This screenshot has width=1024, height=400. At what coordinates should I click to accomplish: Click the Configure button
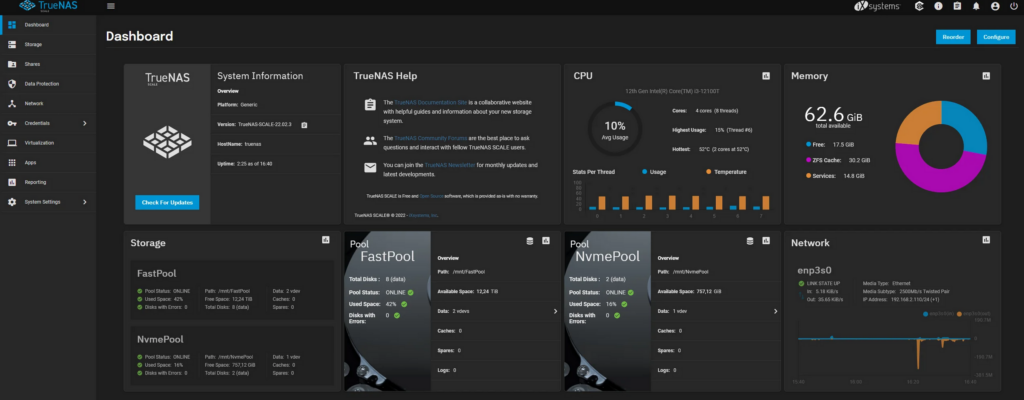click(x=996, y=37)
